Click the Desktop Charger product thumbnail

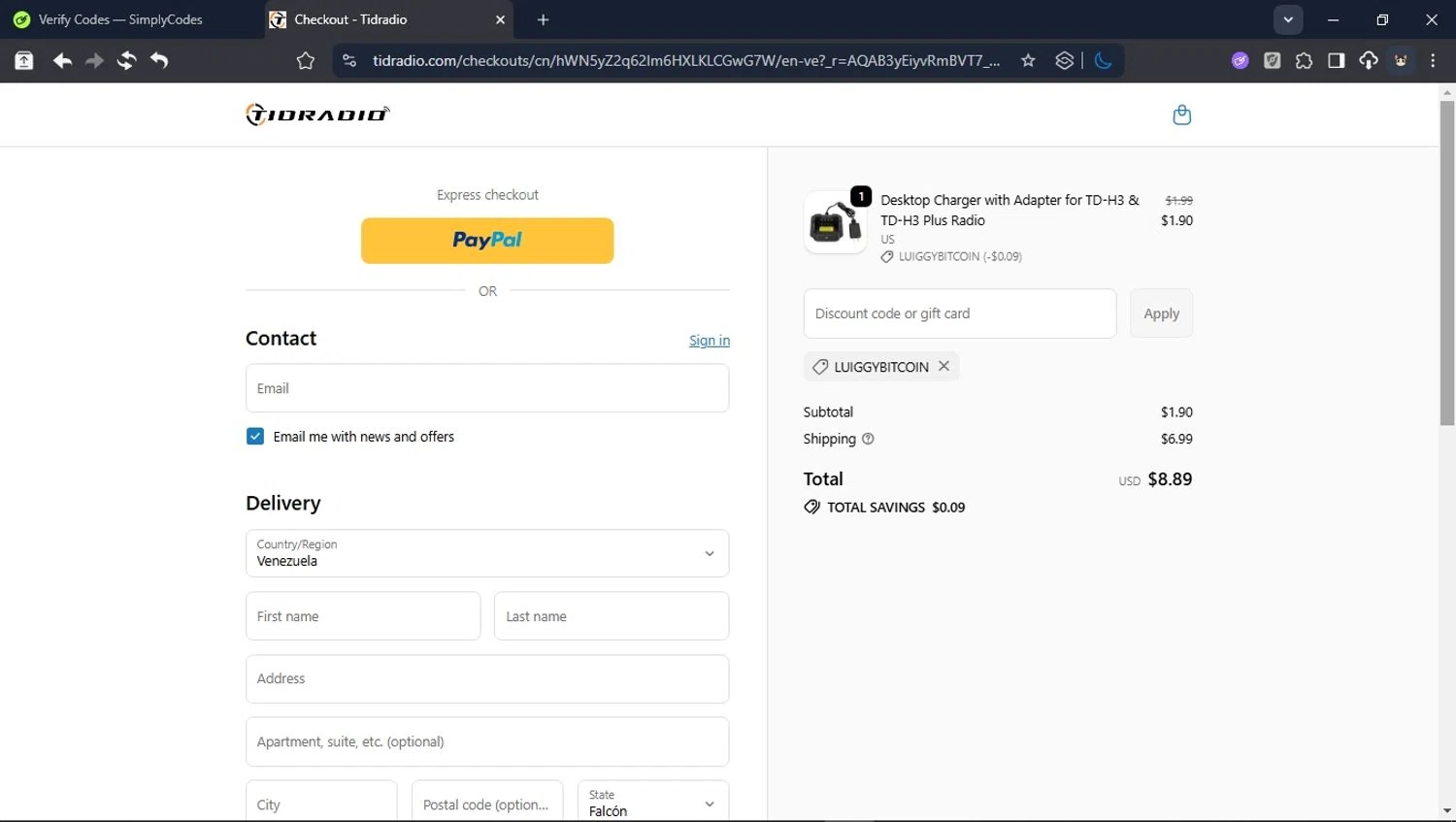tap(835, 222)
